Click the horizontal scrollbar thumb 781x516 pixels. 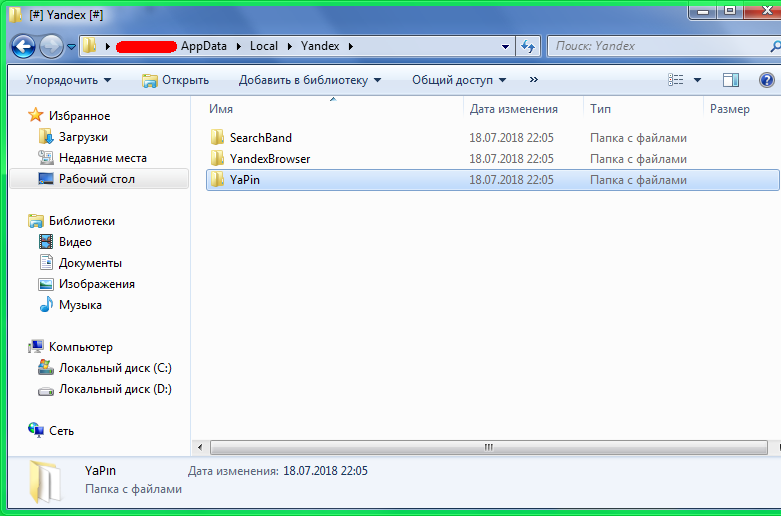coord(489,447)
